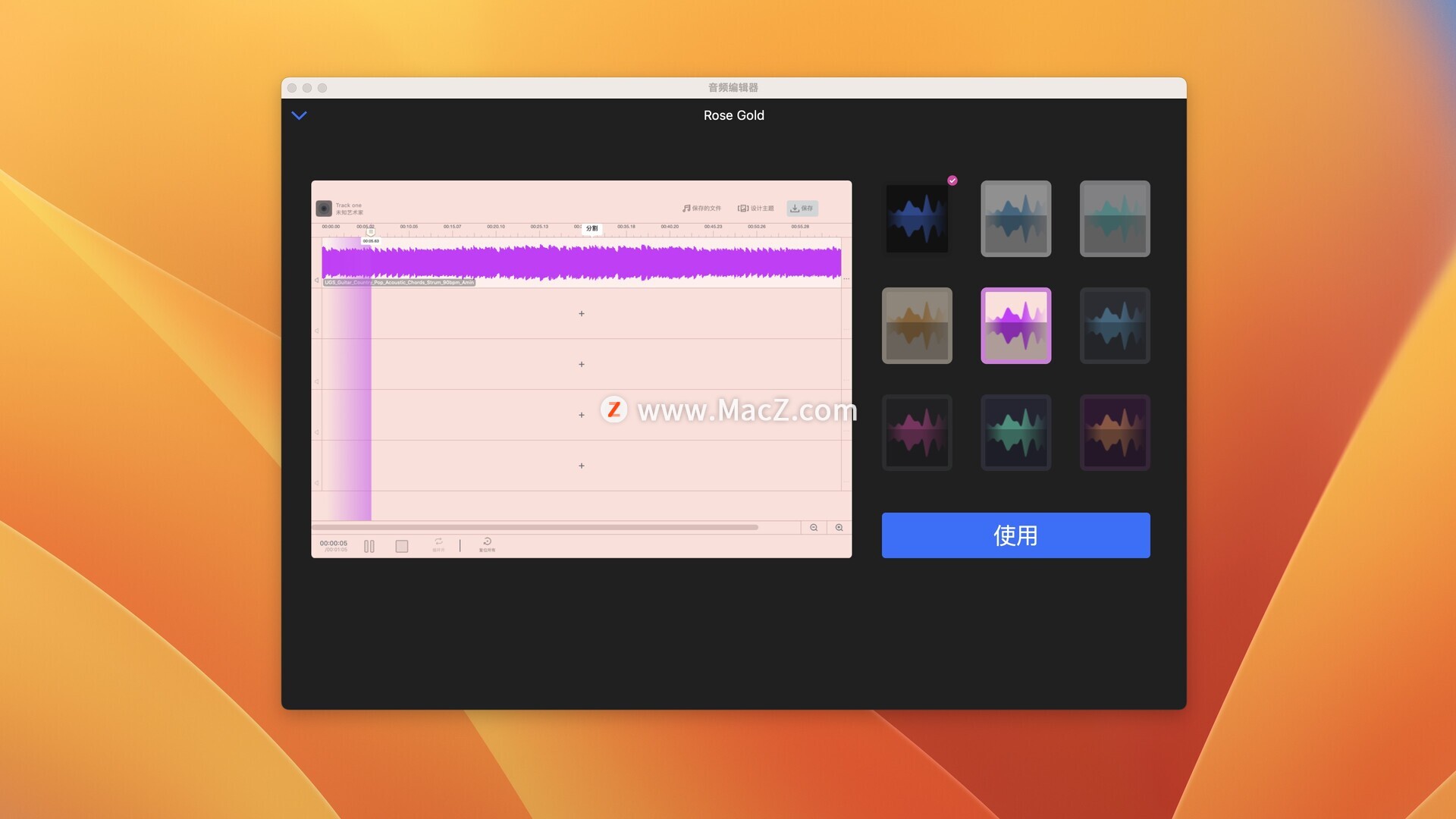Click the plus in the first empty track

(582, 313)
